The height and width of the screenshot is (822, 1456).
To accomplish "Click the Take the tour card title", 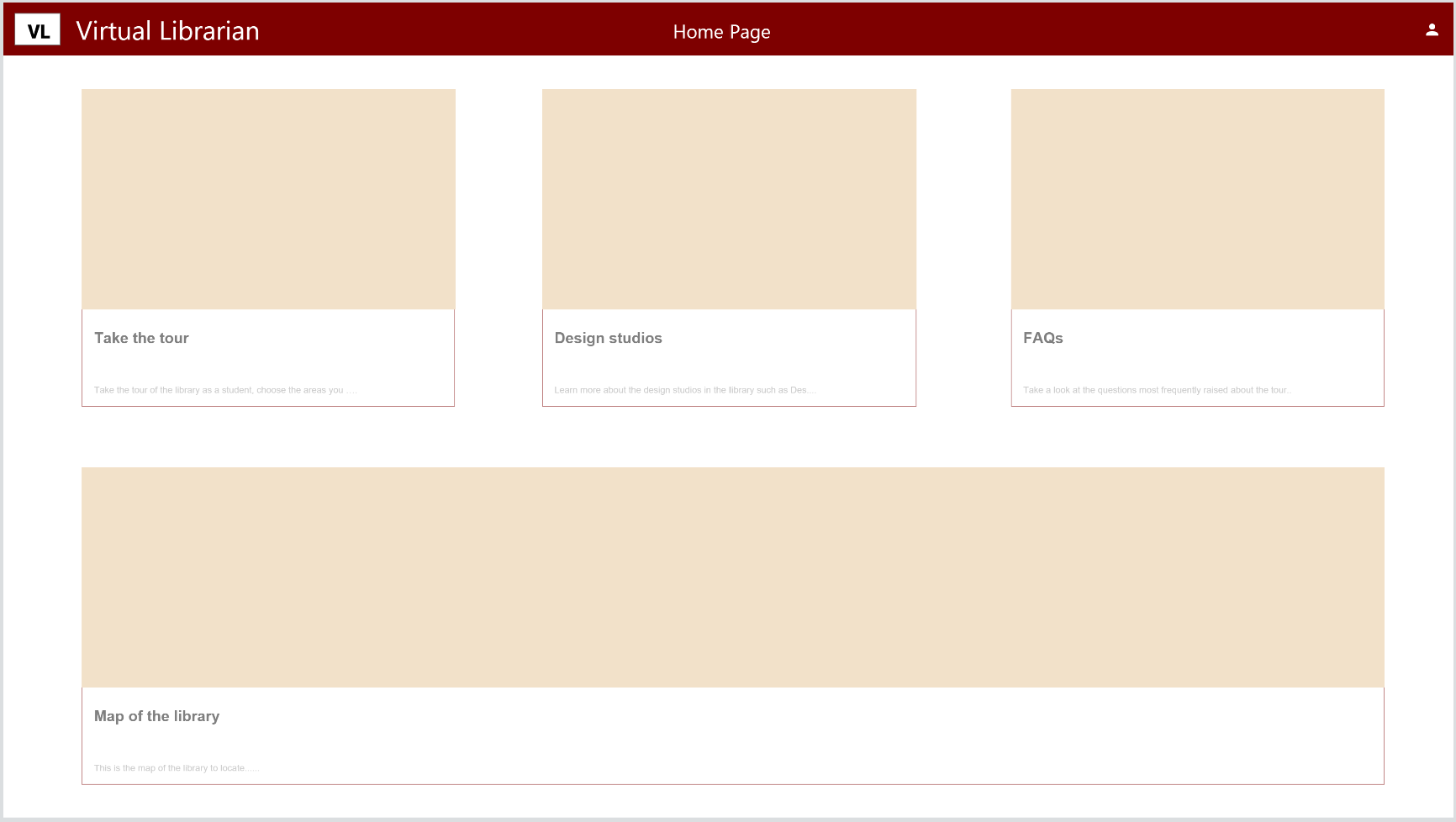I will (141, 338).
